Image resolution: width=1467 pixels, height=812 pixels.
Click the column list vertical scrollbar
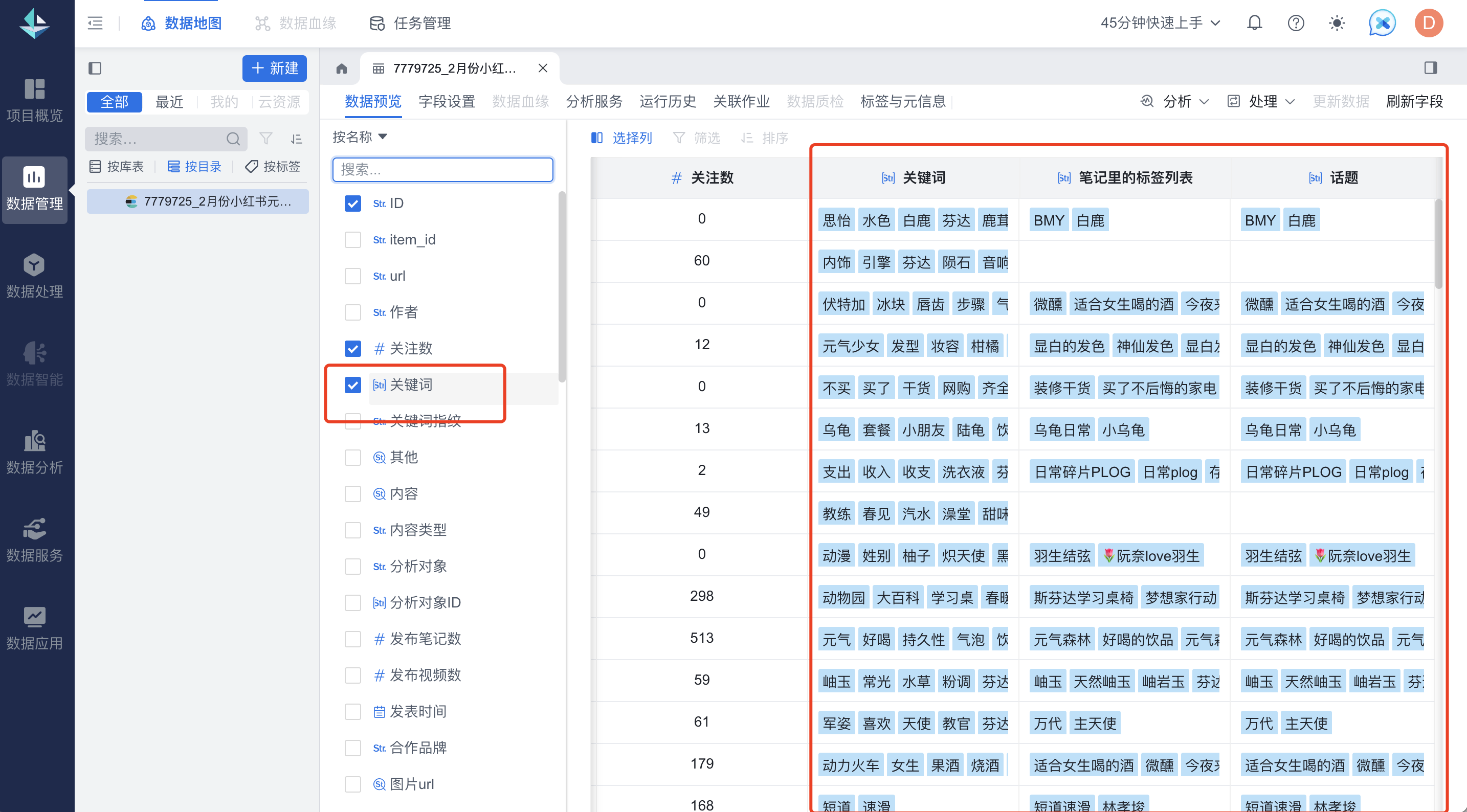click(562, 287)
